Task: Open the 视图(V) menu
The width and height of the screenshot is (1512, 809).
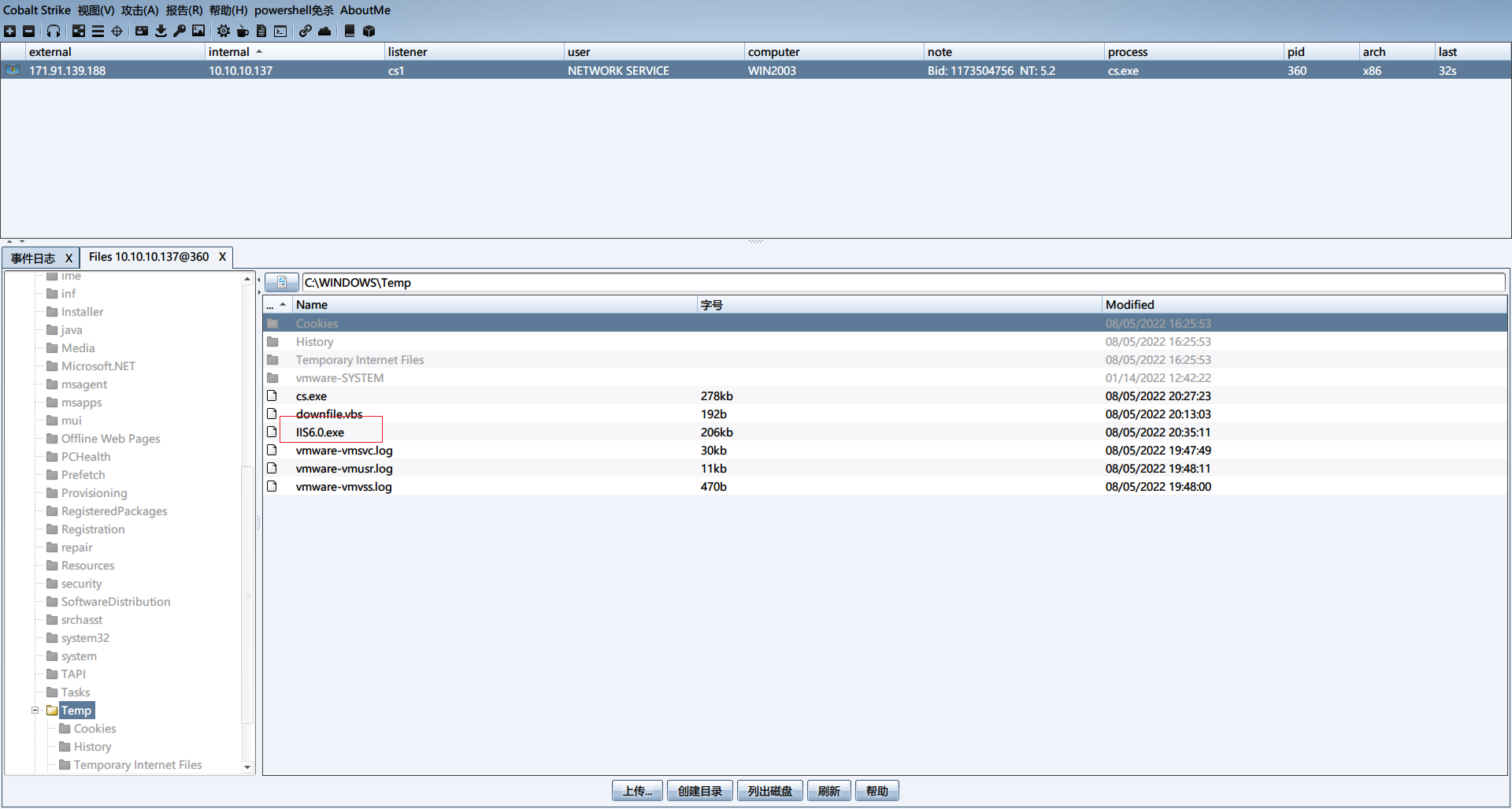Action: [x=96, y=10]
